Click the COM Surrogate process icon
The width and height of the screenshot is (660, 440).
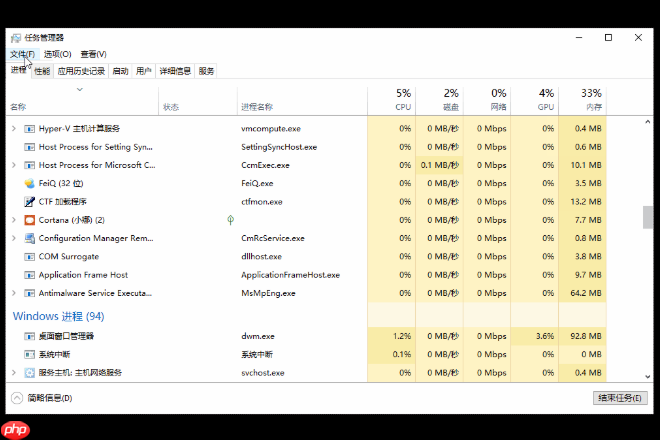click(x=29, y=257)
